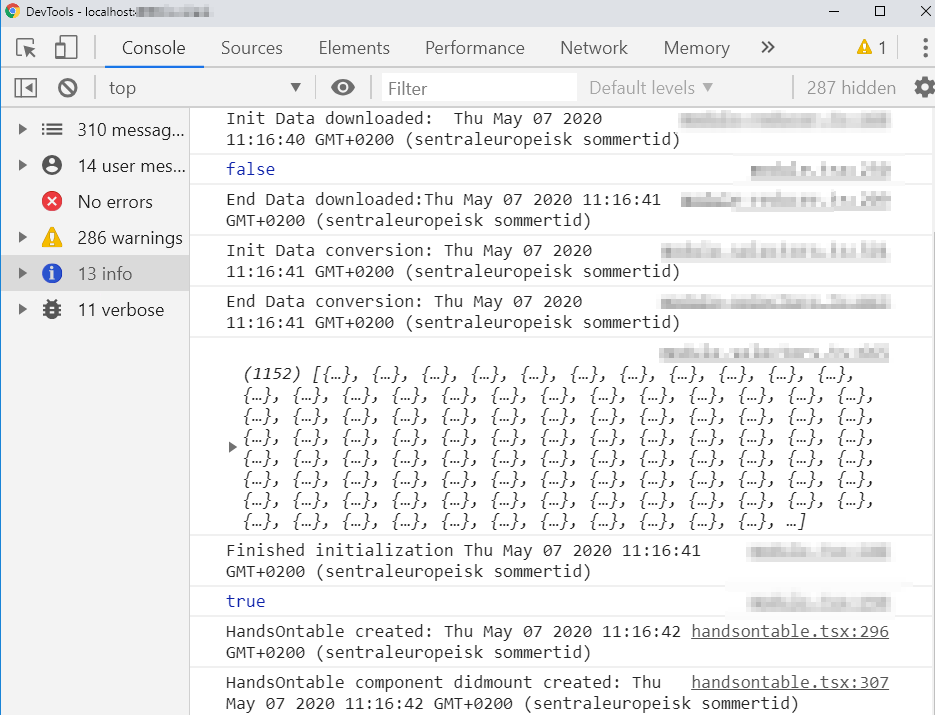Select the 310 messages row

click(95, 129)
